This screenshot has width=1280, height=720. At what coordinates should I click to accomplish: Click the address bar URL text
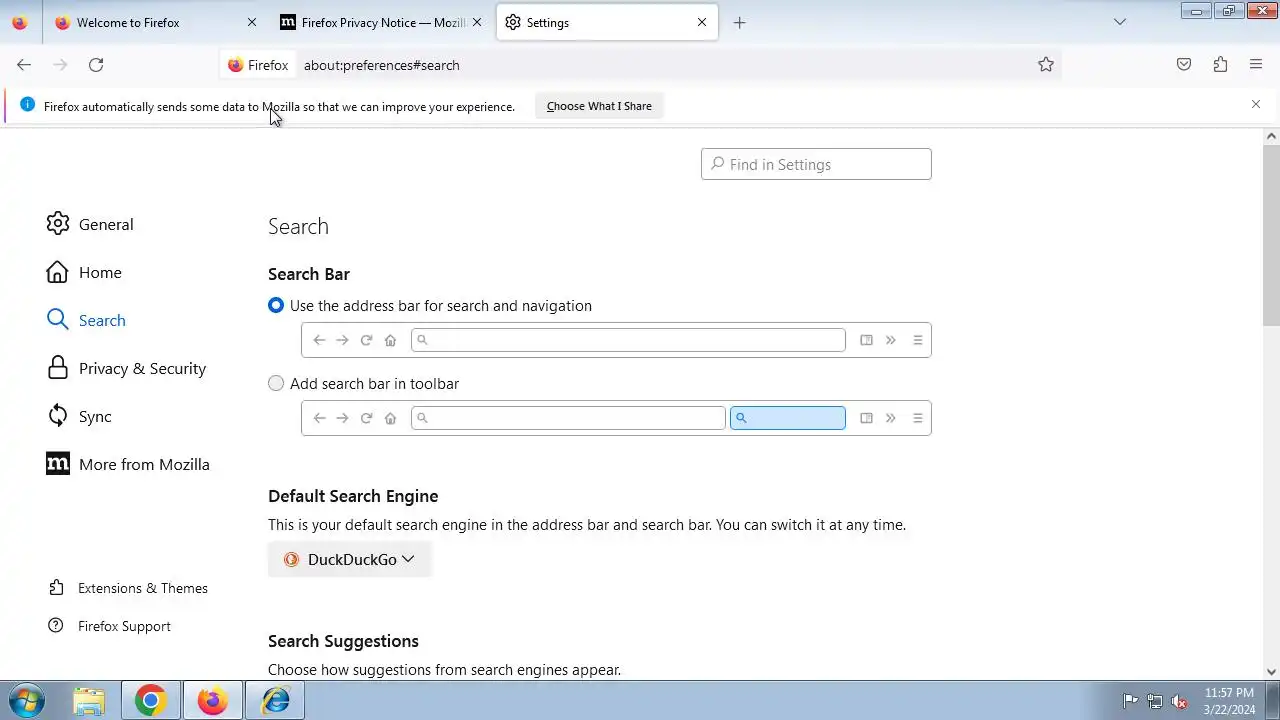[x=382, y=65]
